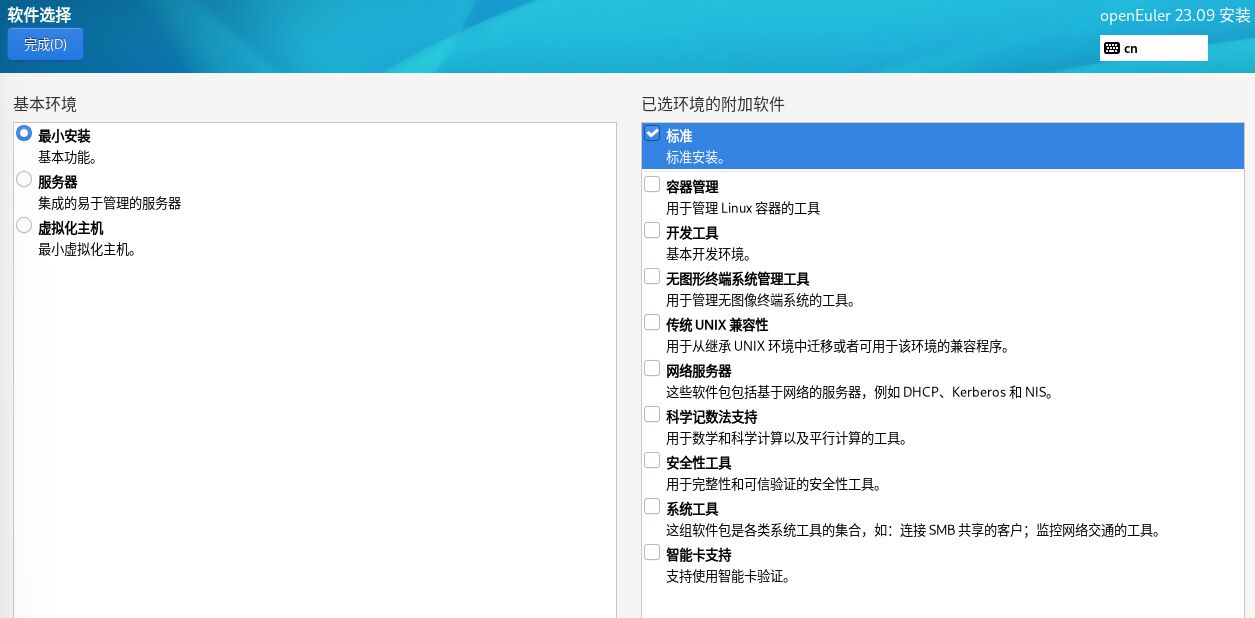Click the DHCP、Kerberos 和 NIS description line
1255x618 pixels.
click(x=860, y=392)
